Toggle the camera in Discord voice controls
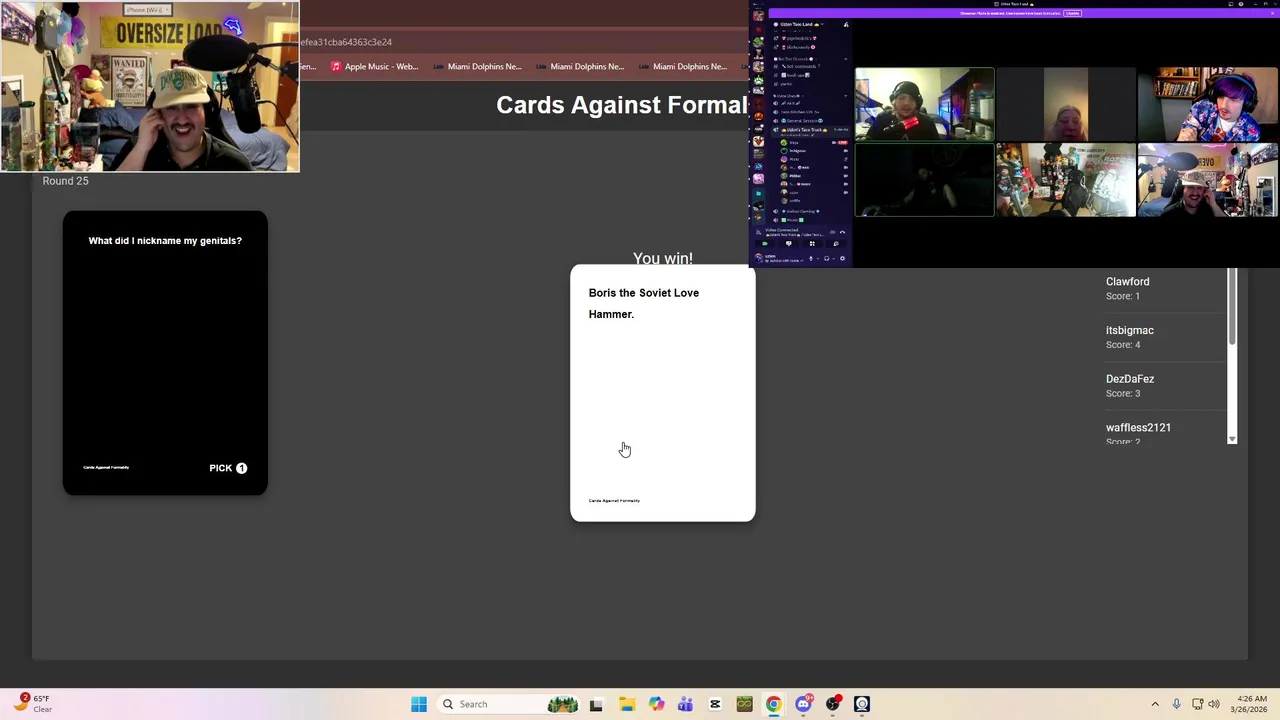Image resolution: width=1280 pixels, height=720 pixels. coord(765,244)
